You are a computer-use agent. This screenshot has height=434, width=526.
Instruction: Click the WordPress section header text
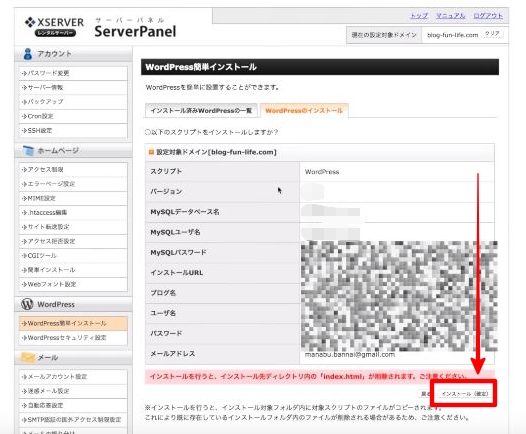point(56,305)
